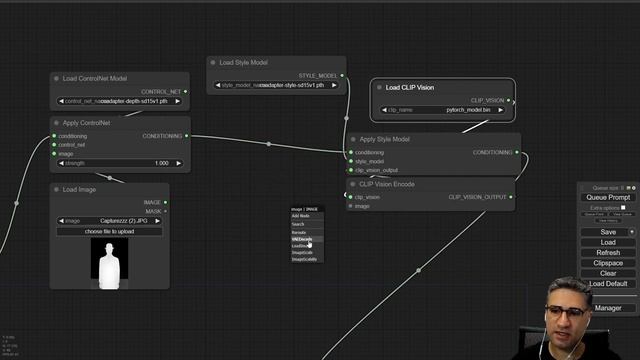640x360 pixels.
Task: Select previous clip_name arrow
Action: click(x=384, y=110)
